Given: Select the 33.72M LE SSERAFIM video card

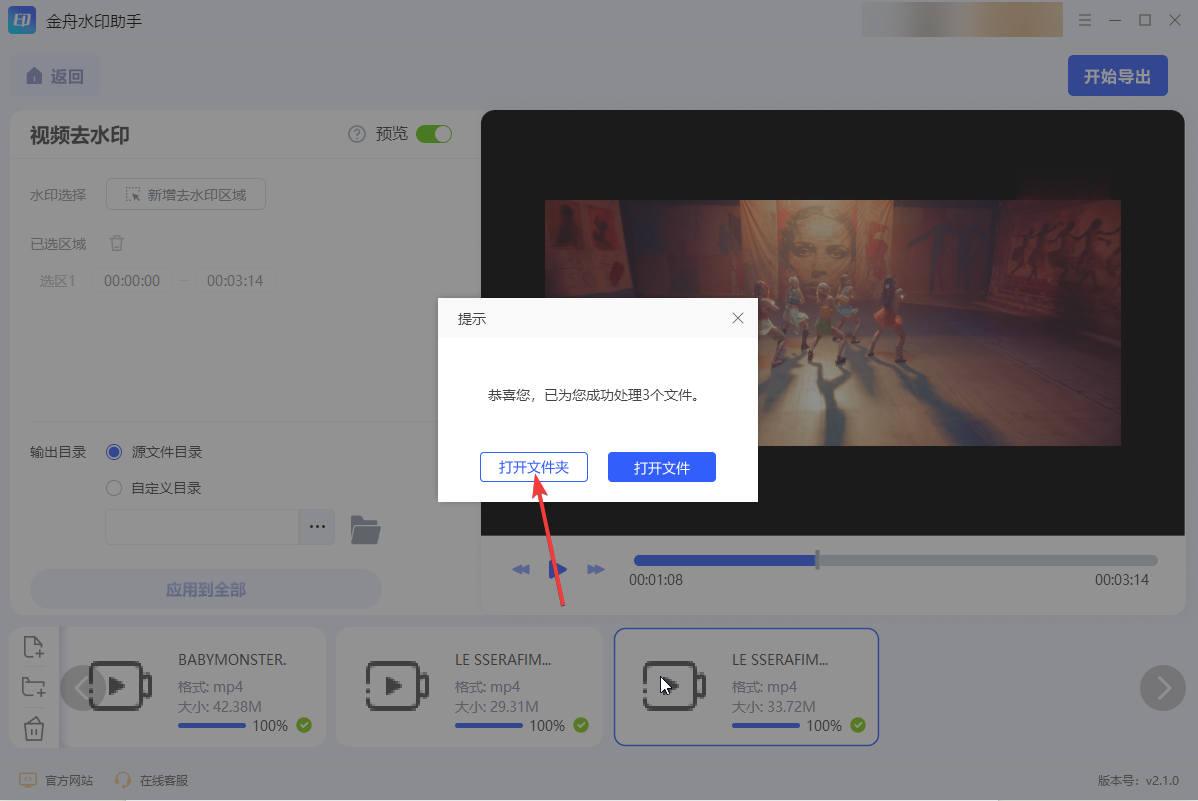Looking at the screenshot, I should click(746, 687).
